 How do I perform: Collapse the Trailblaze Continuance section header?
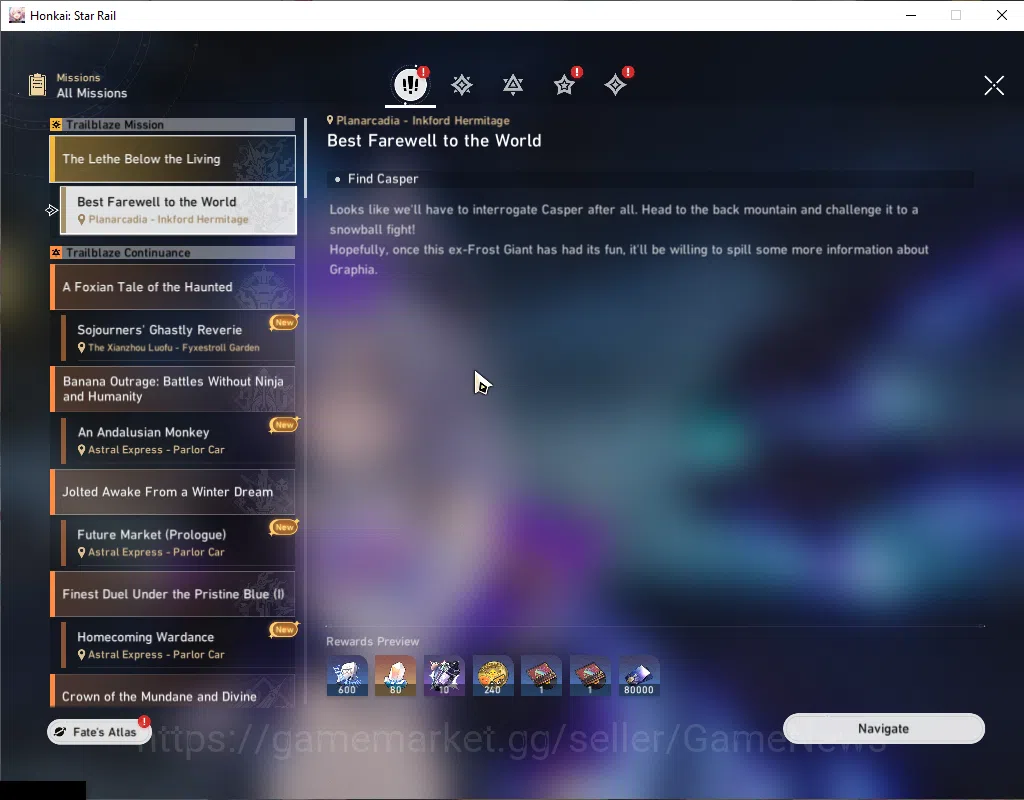[173, 253]
